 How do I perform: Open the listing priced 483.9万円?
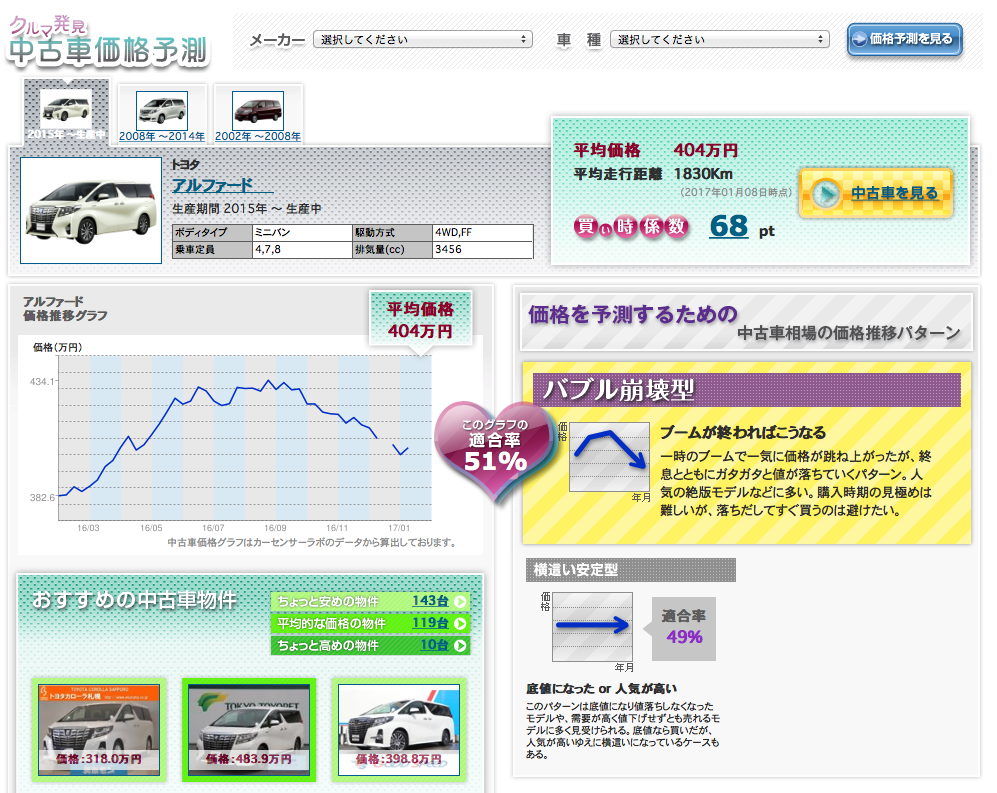[x=249, y=729]
